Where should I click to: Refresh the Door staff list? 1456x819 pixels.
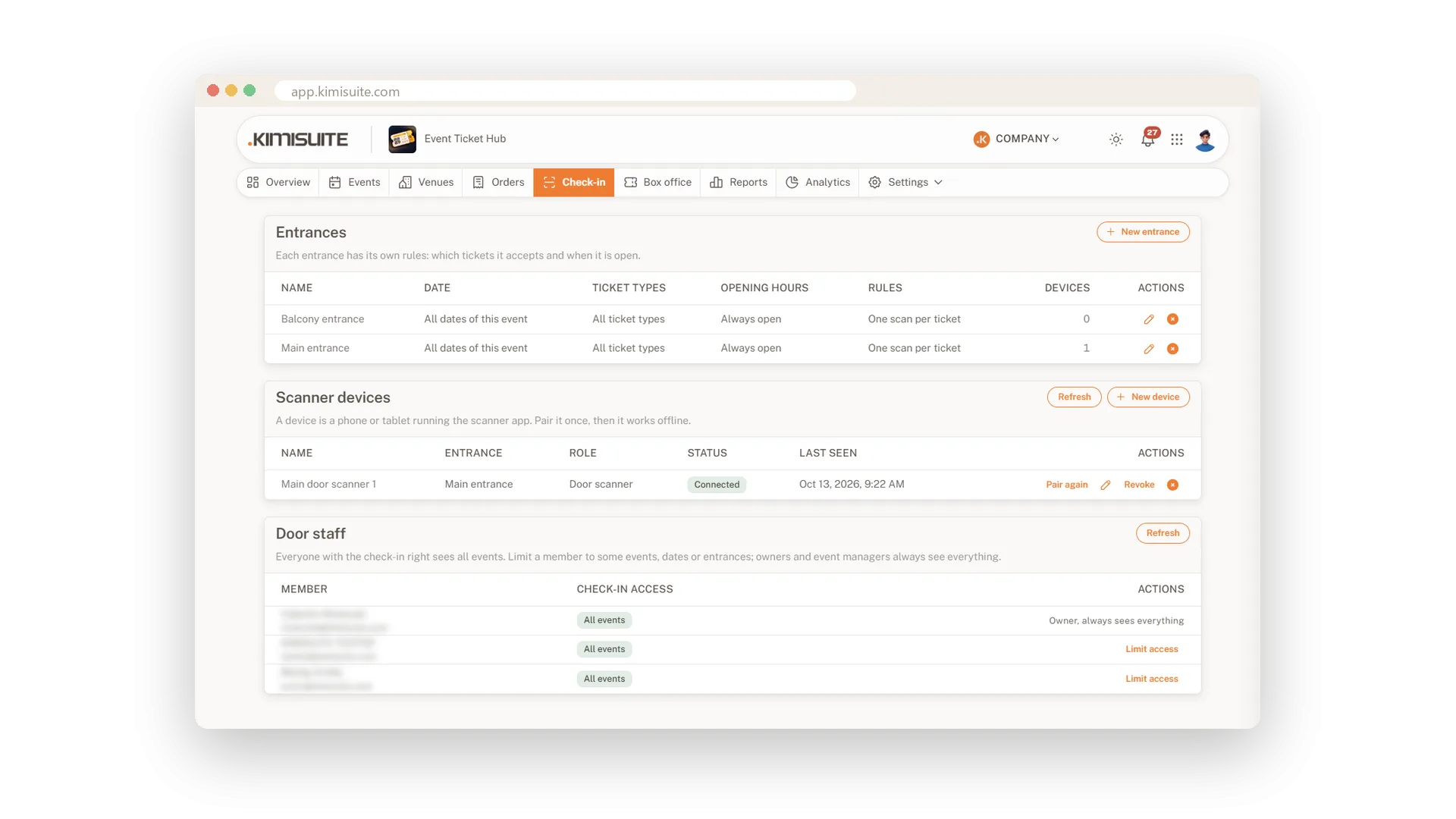tap(1163, 533)
